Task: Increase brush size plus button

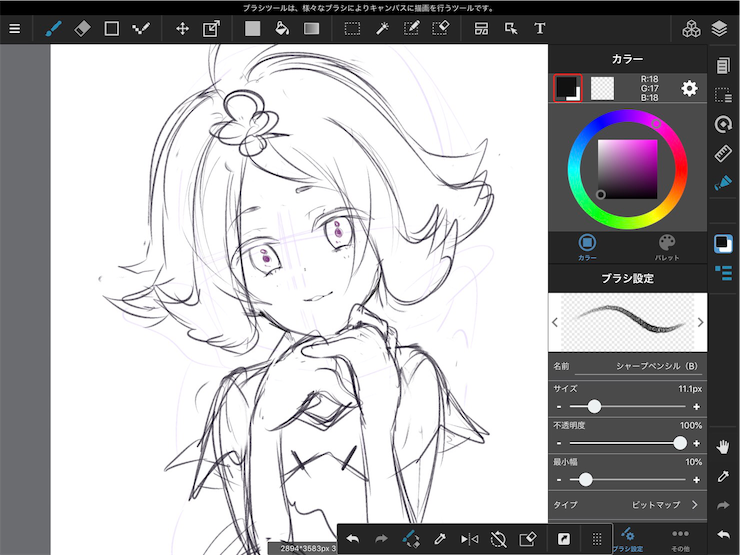Action: pos(697,407)
